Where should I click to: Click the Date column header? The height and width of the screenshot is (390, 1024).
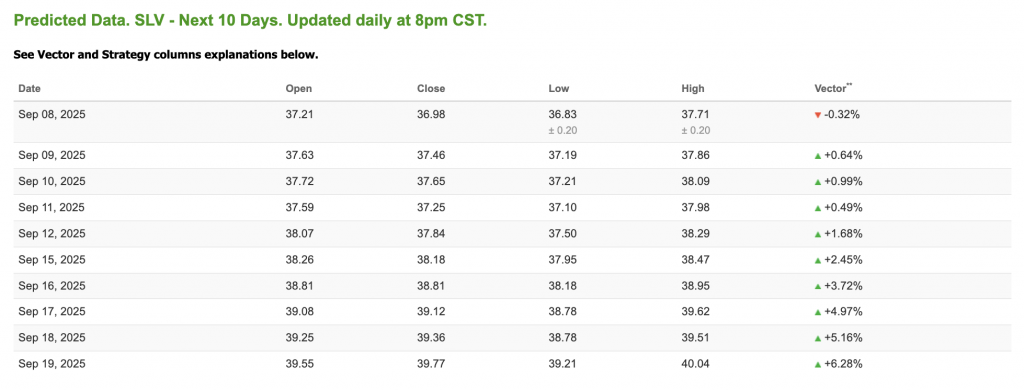click(x=29, y=89)
